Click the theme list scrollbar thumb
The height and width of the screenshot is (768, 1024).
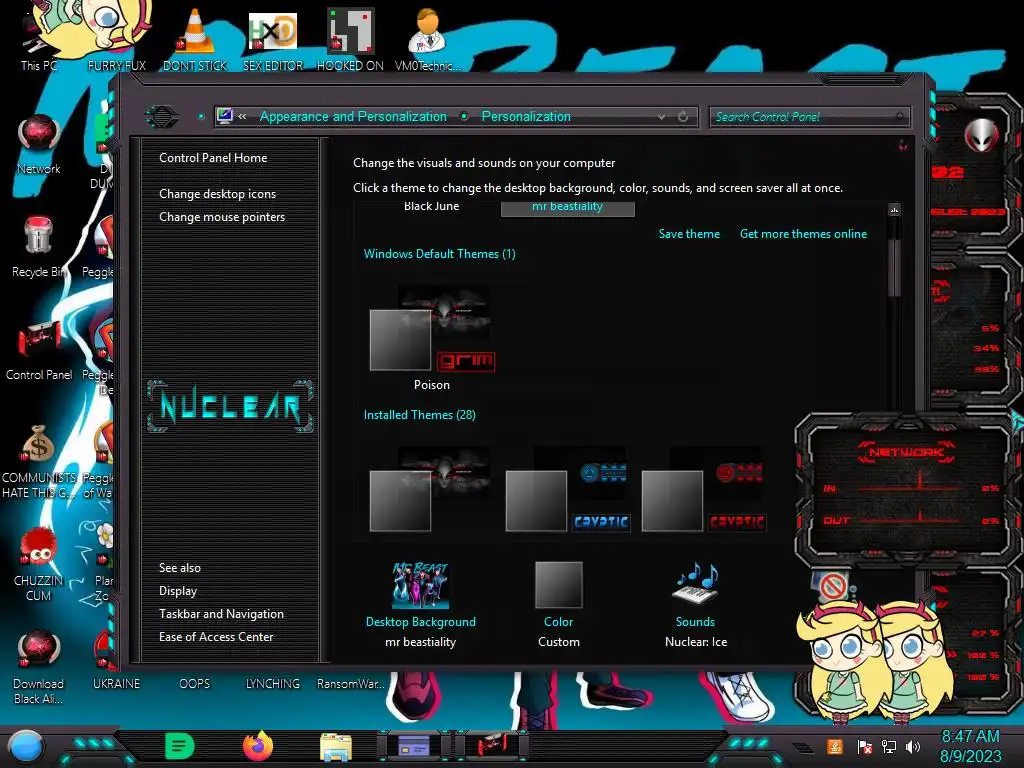click(895, 266)
